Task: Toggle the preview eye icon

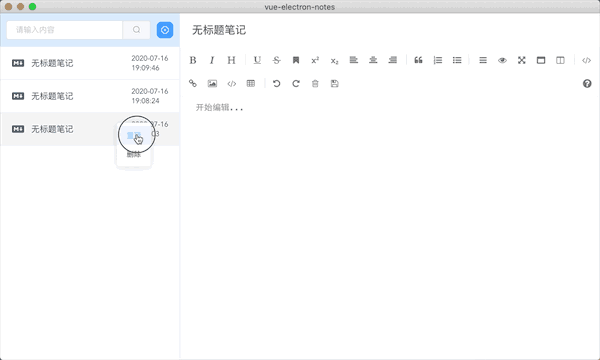Action: [x=502, y=60]
